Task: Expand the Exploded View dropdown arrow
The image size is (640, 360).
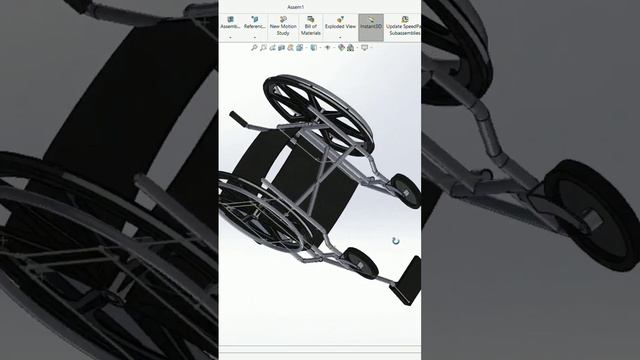Action: (x=340, y=37)
